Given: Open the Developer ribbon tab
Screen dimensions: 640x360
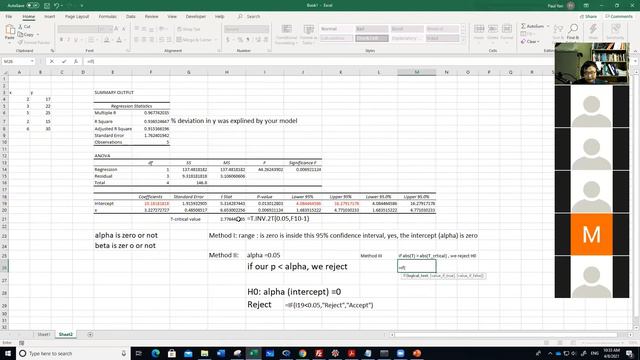Looking at the screenshot, I should (x=196, y=17).
